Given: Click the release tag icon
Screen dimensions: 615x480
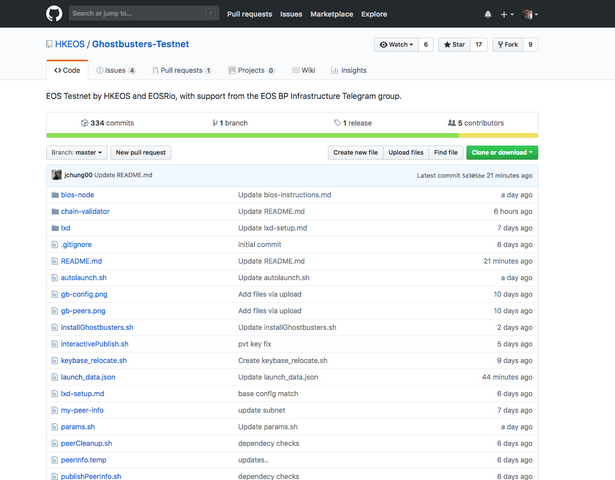Looking at the screenshot, I should click(x=338, y=123).
